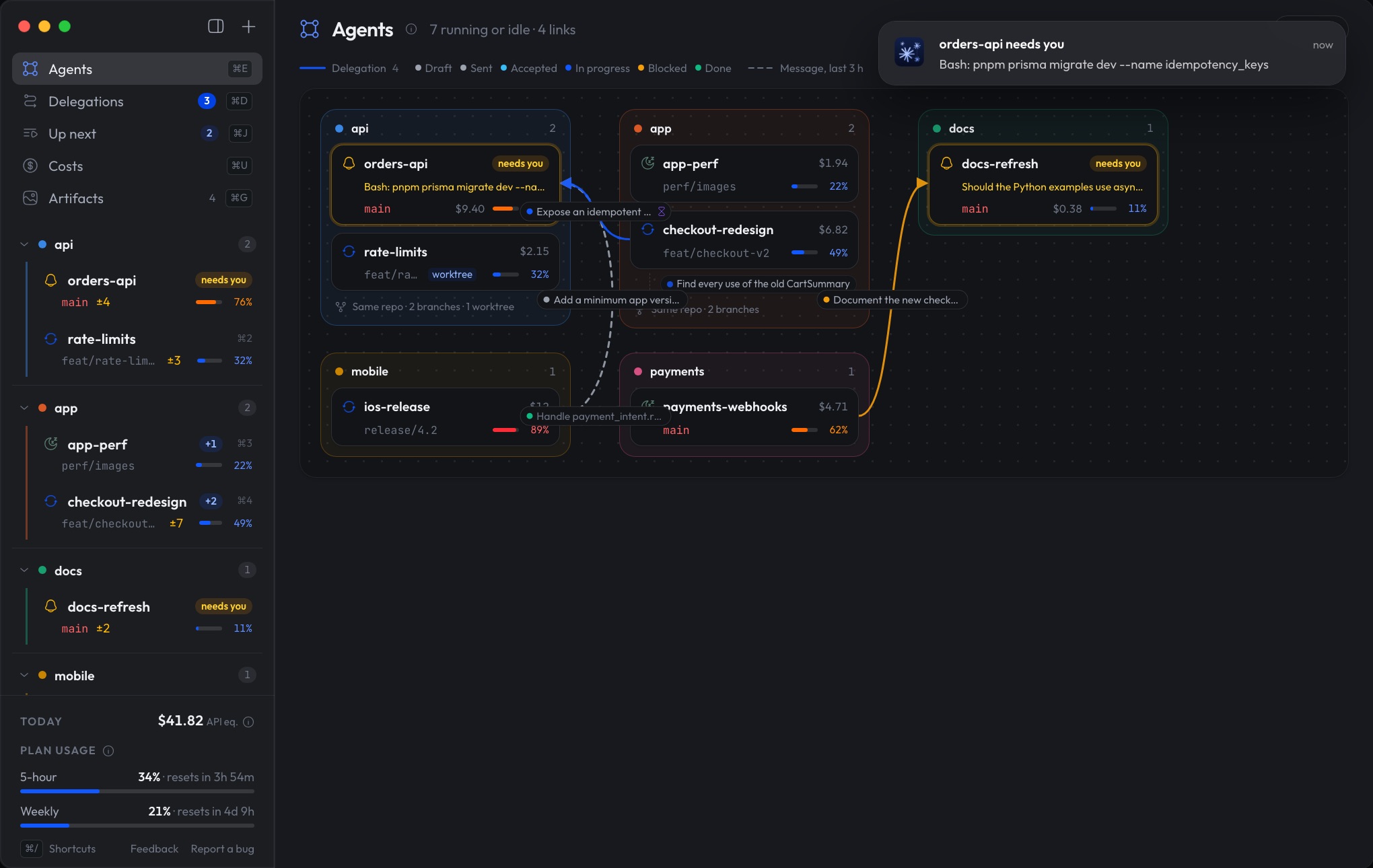Viewport: 1373px width, 868px height.
Task: Click Report a bug link
Action: coord(222,848)
